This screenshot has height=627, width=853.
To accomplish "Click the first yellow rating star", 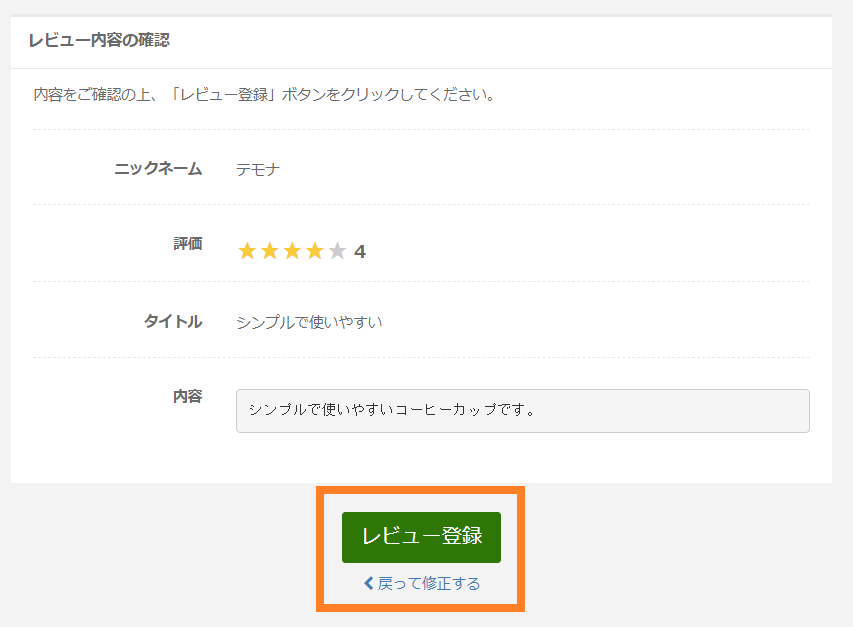I will (x=248, y=251).
